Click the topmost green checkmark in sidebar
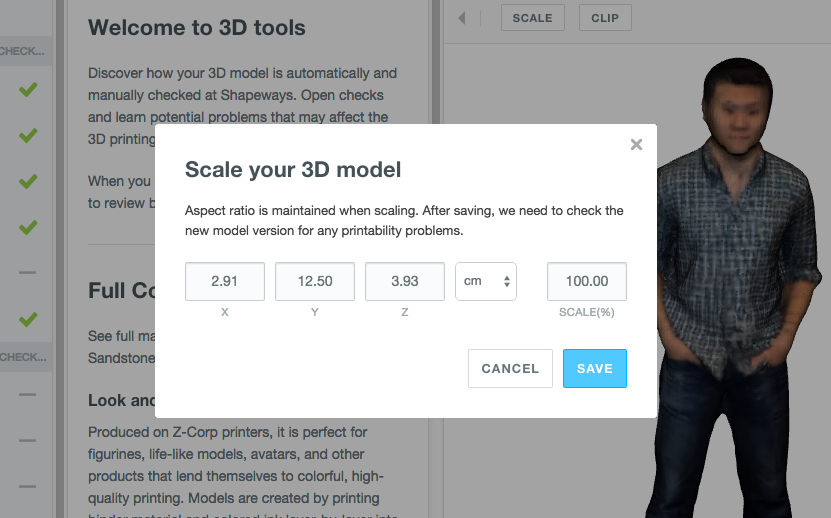831x518 pixels. pyautogui.click(x=28, y=90)
